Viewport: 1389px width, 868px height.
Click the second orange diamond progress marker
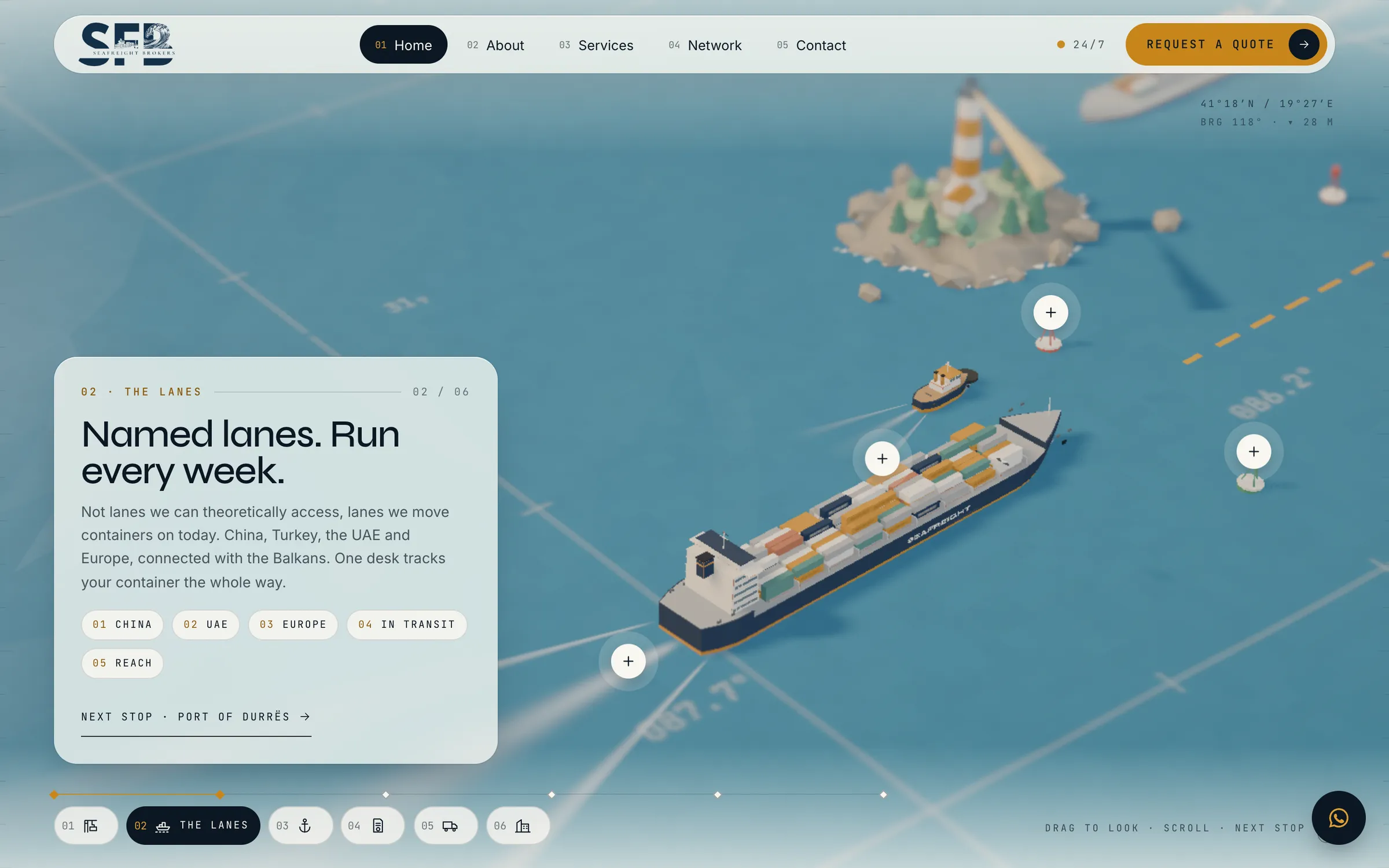coord(220,795)
